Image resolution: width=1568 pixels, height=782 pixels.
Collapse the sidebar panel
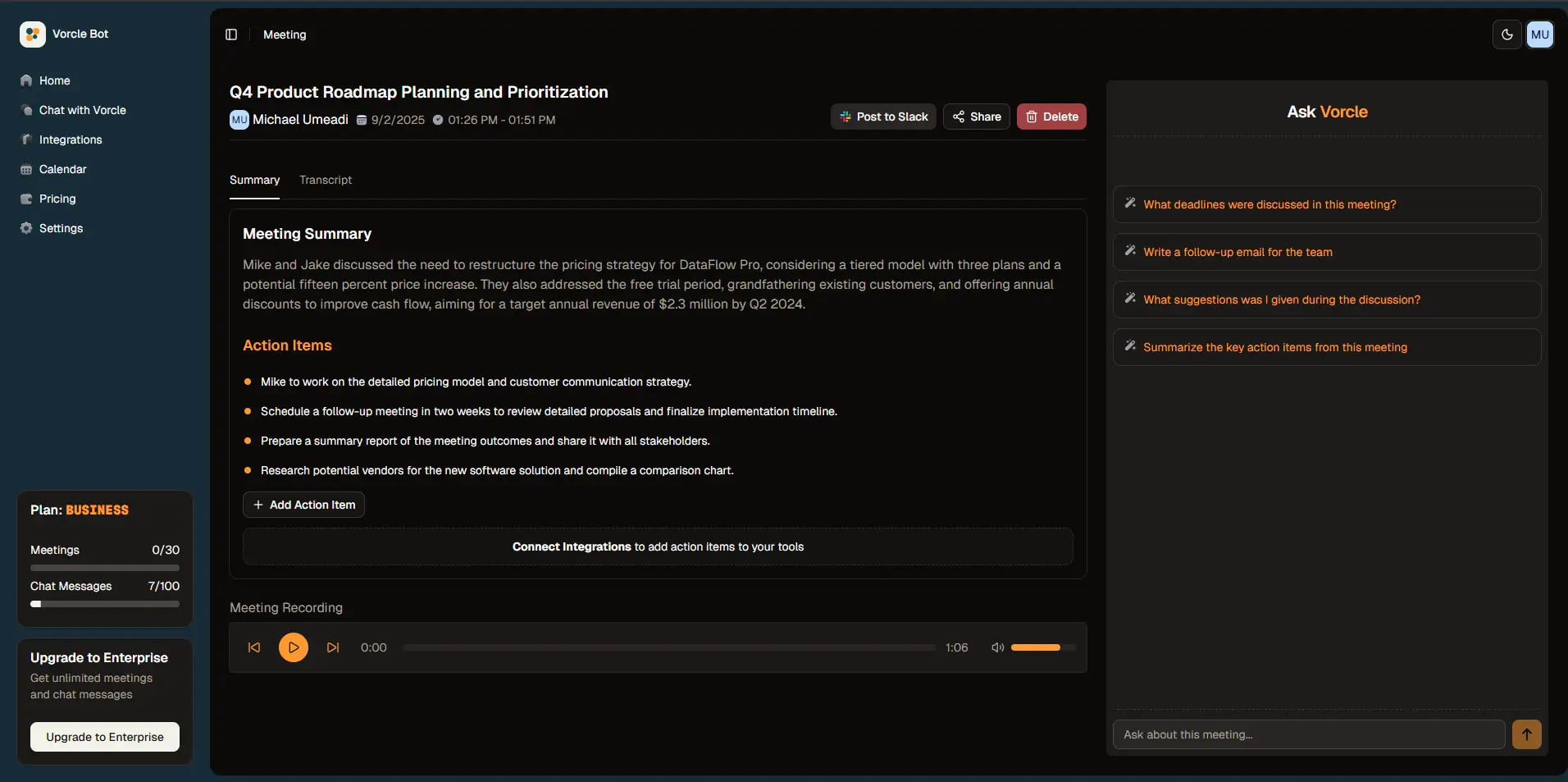click(x=230, y=34)
